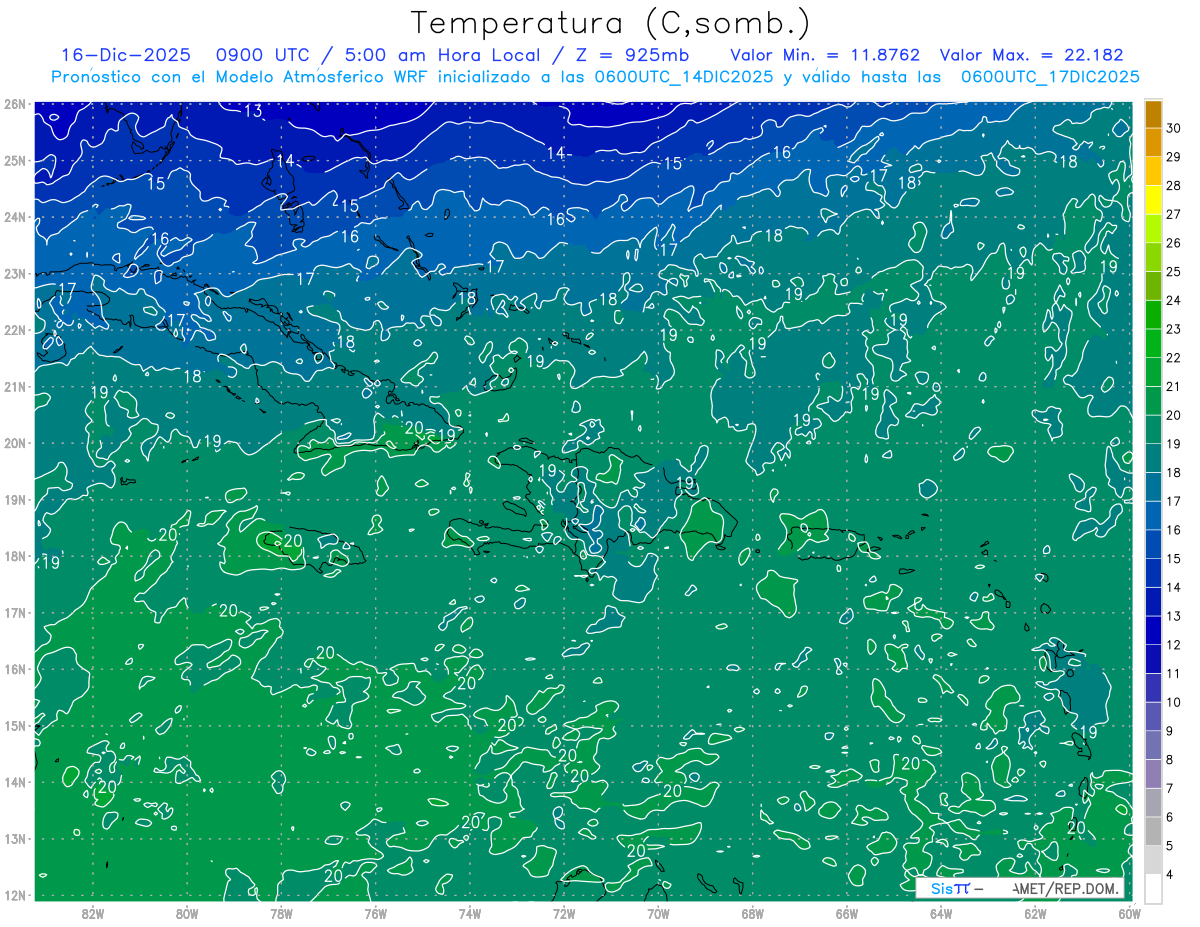The height and width of the screenshot is (927, 1200).
Task: Click the 74W longitude axis label
Action: pyautogui.click(x=470, y=914)
